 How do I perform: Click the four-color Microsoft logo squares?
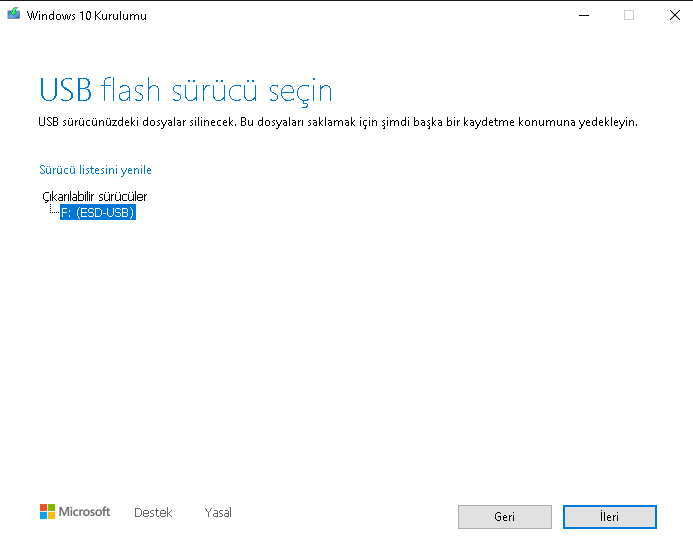point(47,512)
